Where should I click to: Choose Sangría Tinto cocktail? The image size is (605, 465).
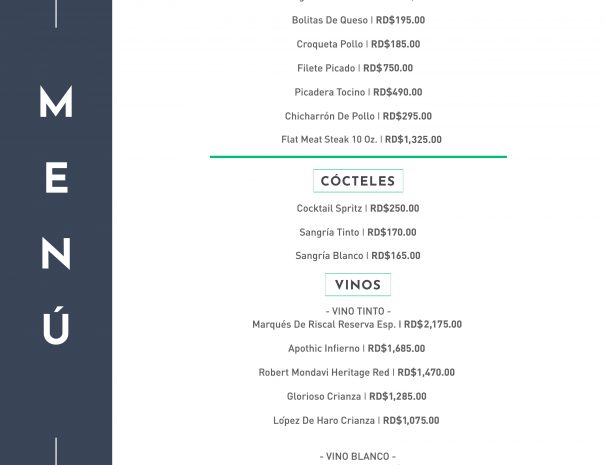coord(358,232)
